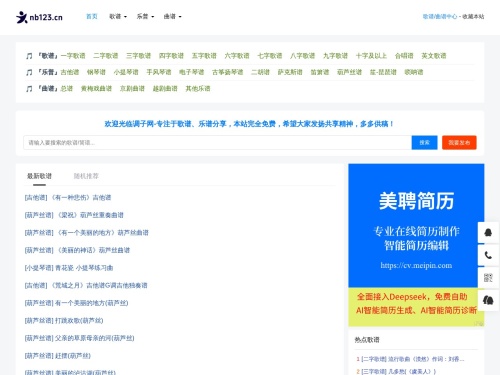Open the 打跳欢歌(葫芦丝) entry
The width and height of the screenshot is (500, 375).
(64, 321)
